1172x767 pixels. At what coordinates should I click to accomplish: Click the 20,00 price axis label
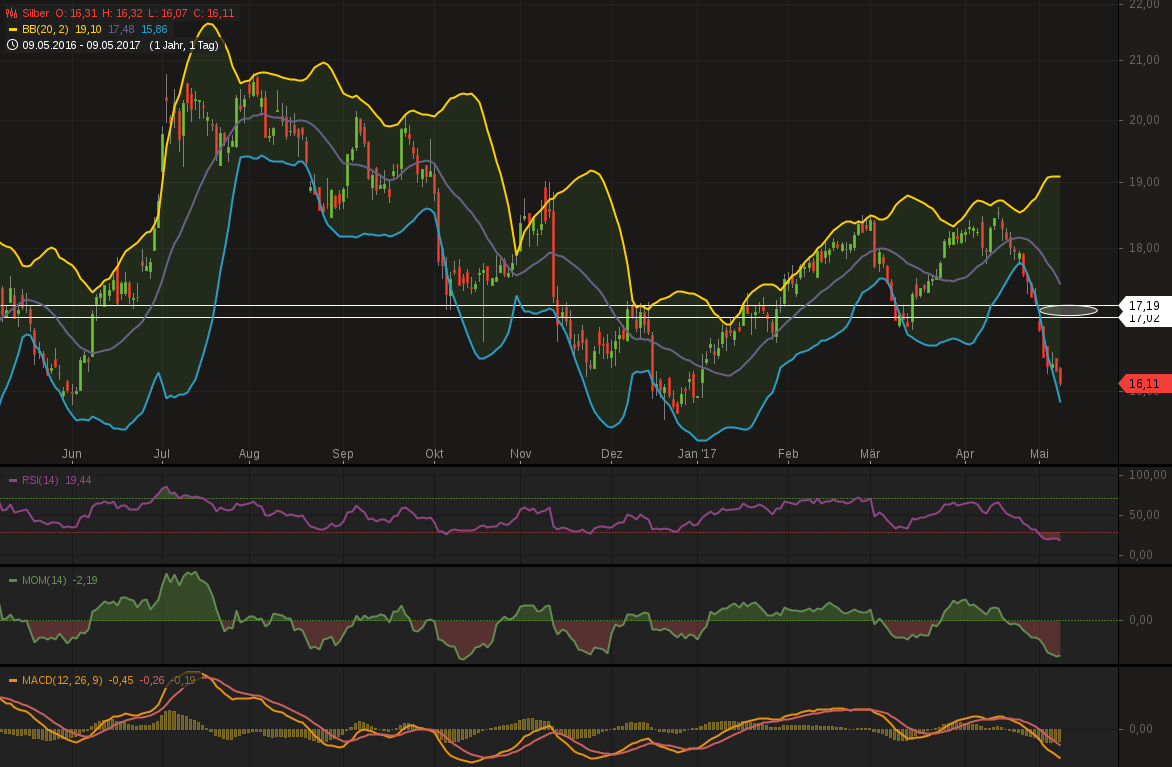[x=1144, y=120]
